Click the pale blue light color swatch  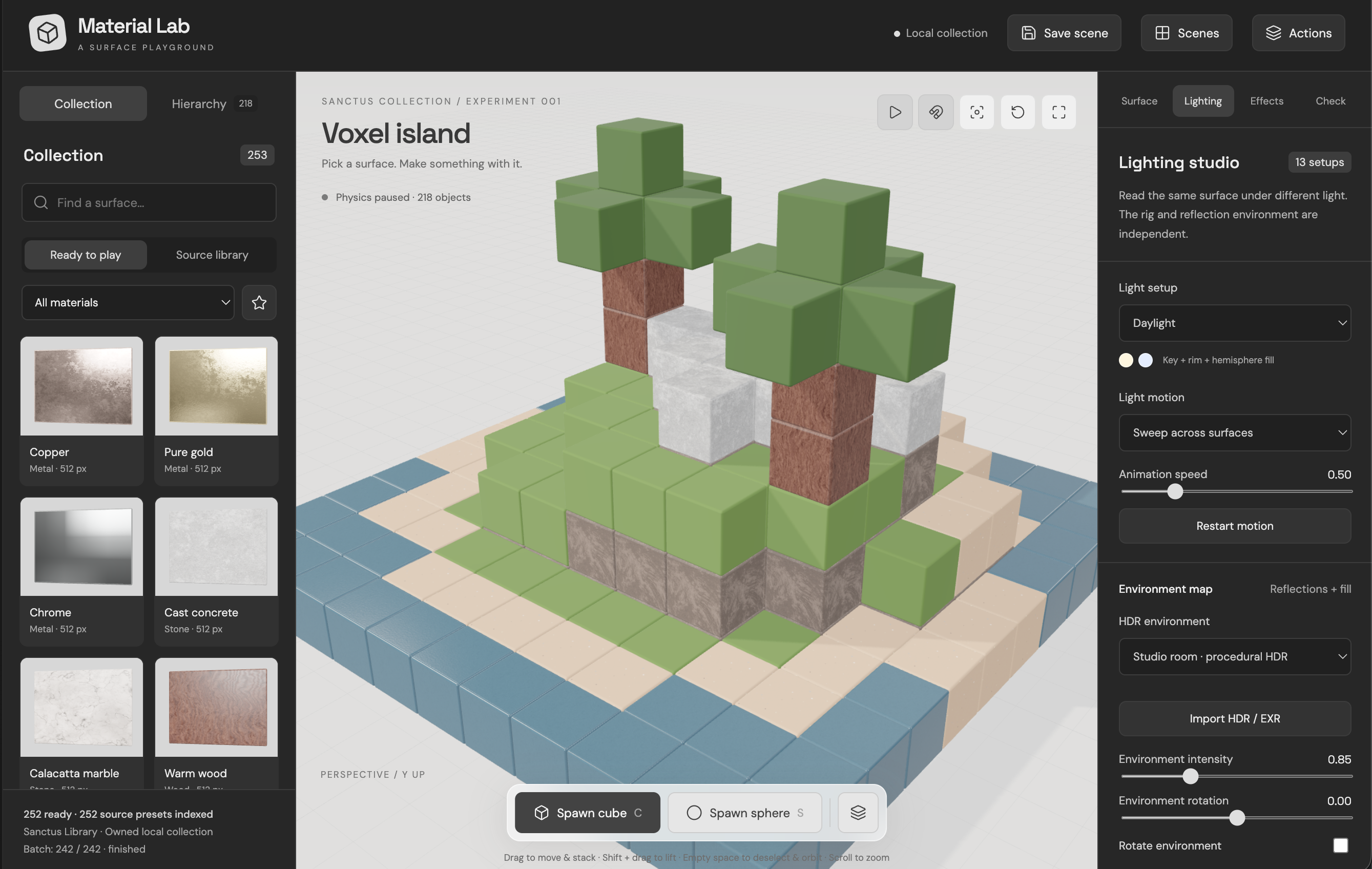[x=1145, y=360]
